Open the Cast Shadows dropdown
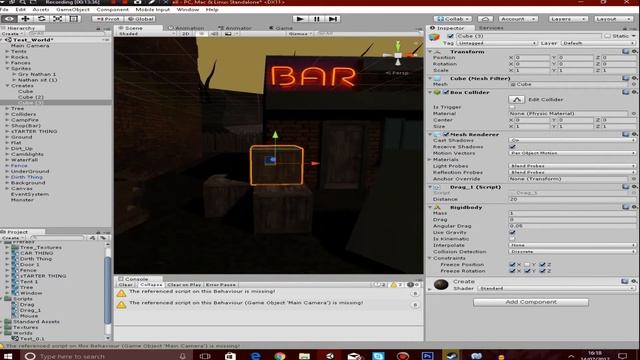The height and width of the screenshot is (360, 640). point(572,140)
